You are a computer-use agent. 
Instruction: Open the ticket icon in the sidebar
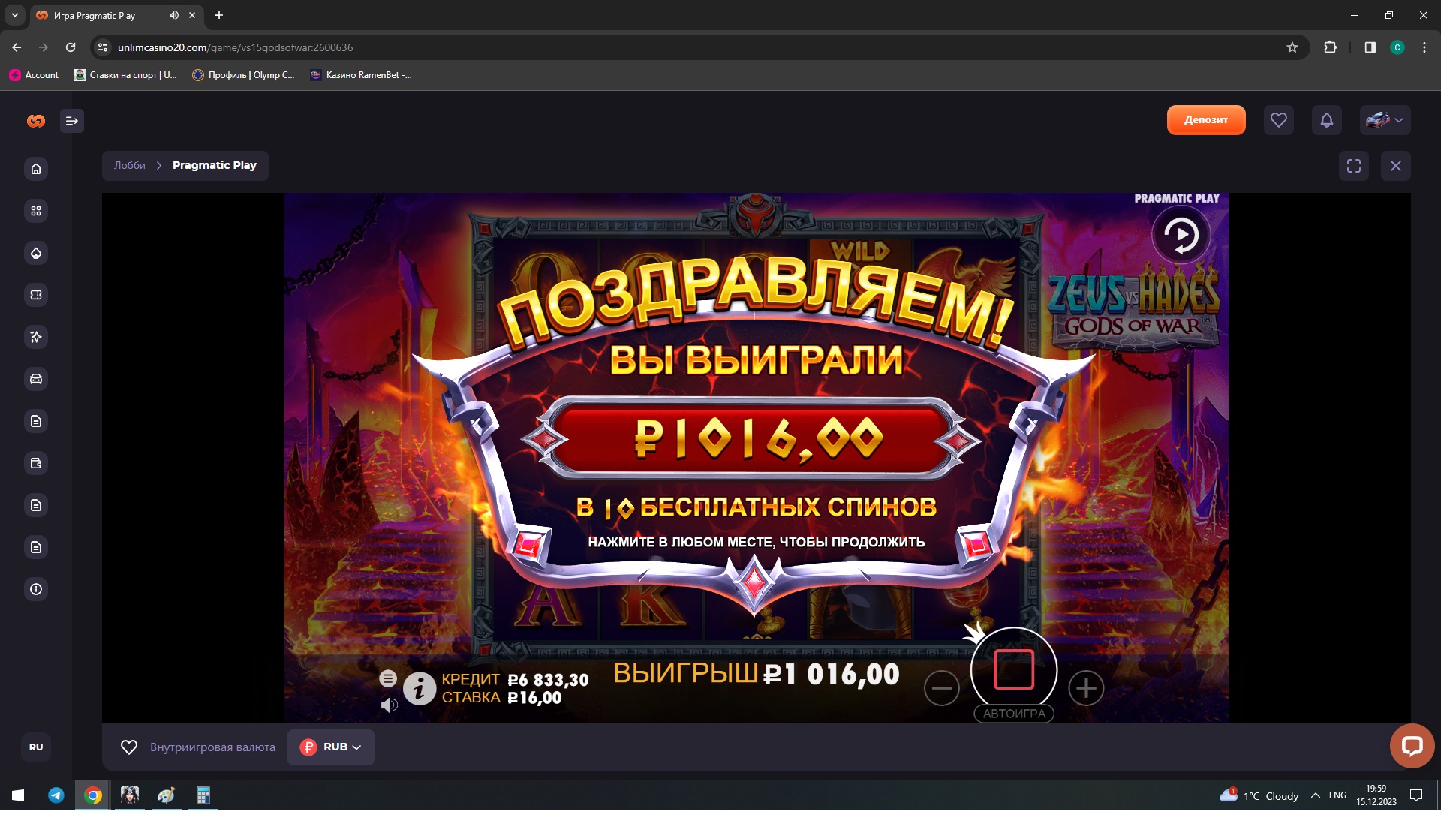(36, 295)
